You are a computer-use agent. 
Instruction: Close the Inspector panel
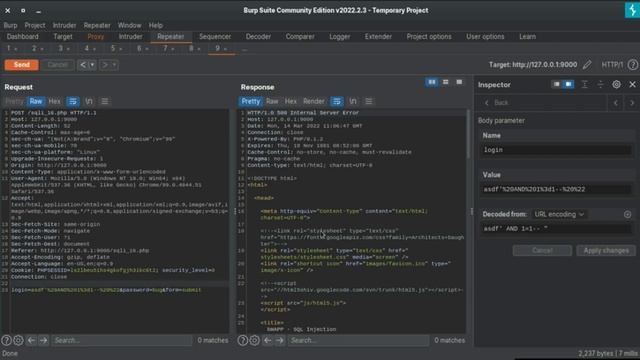click(632, 84)
